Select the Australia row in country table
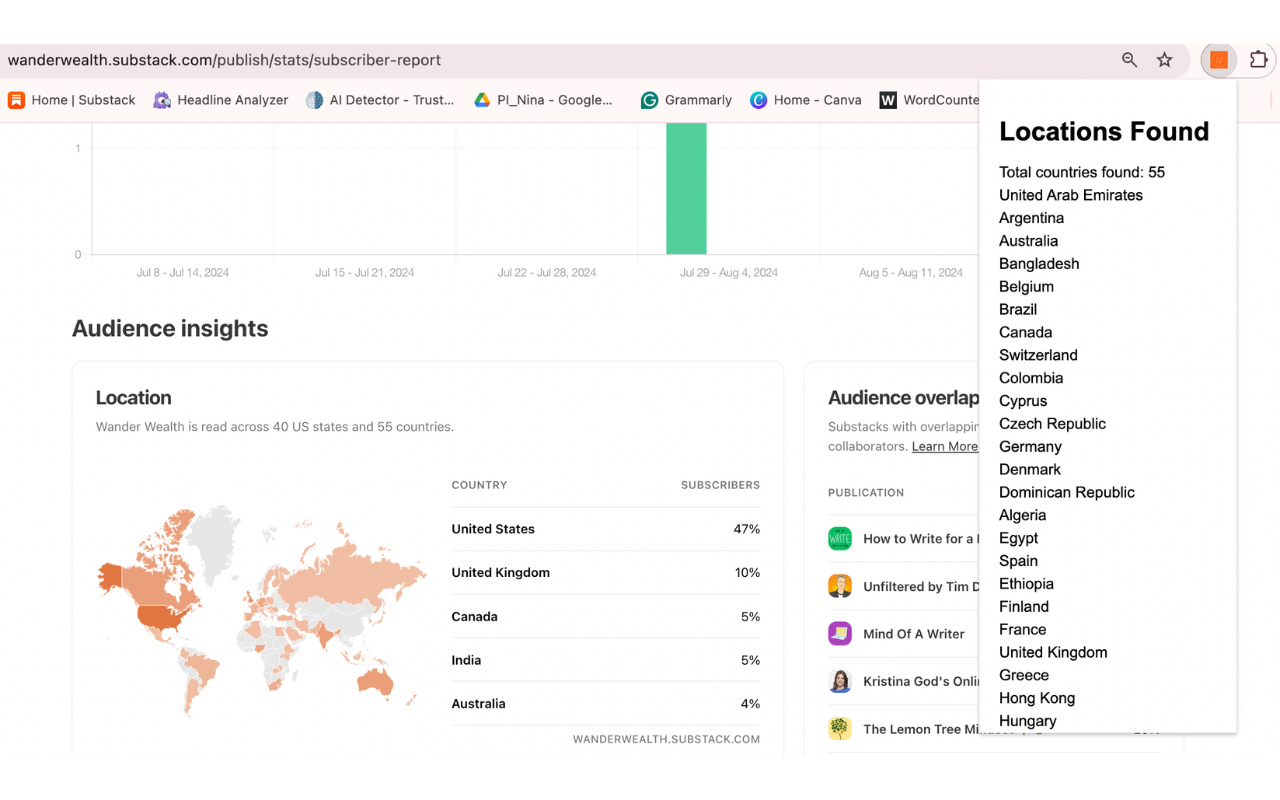1280x800 pixels. click(x=605, y=704)
